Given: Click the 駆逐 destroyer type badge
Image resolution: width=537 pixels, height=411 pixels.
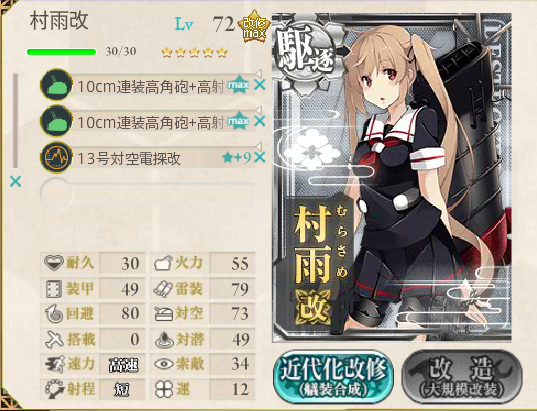Looking at the screenshot, I should (x=304, y=53).
